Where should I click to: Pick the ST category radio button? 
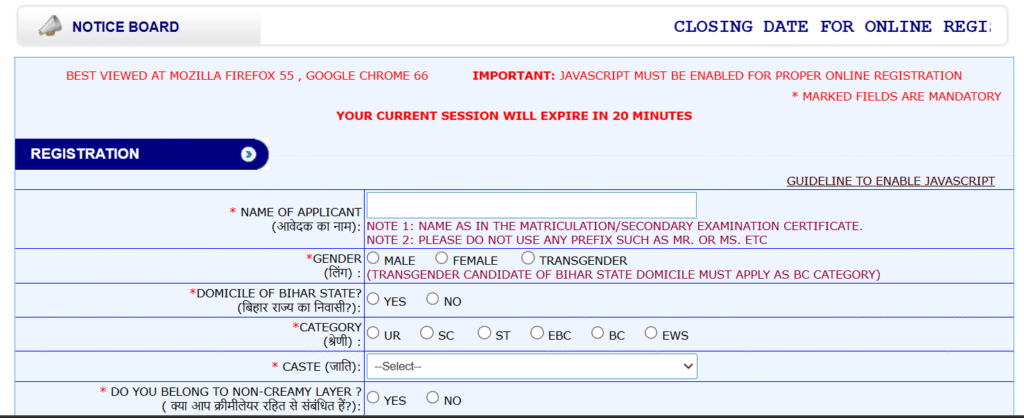click(484, 334)
